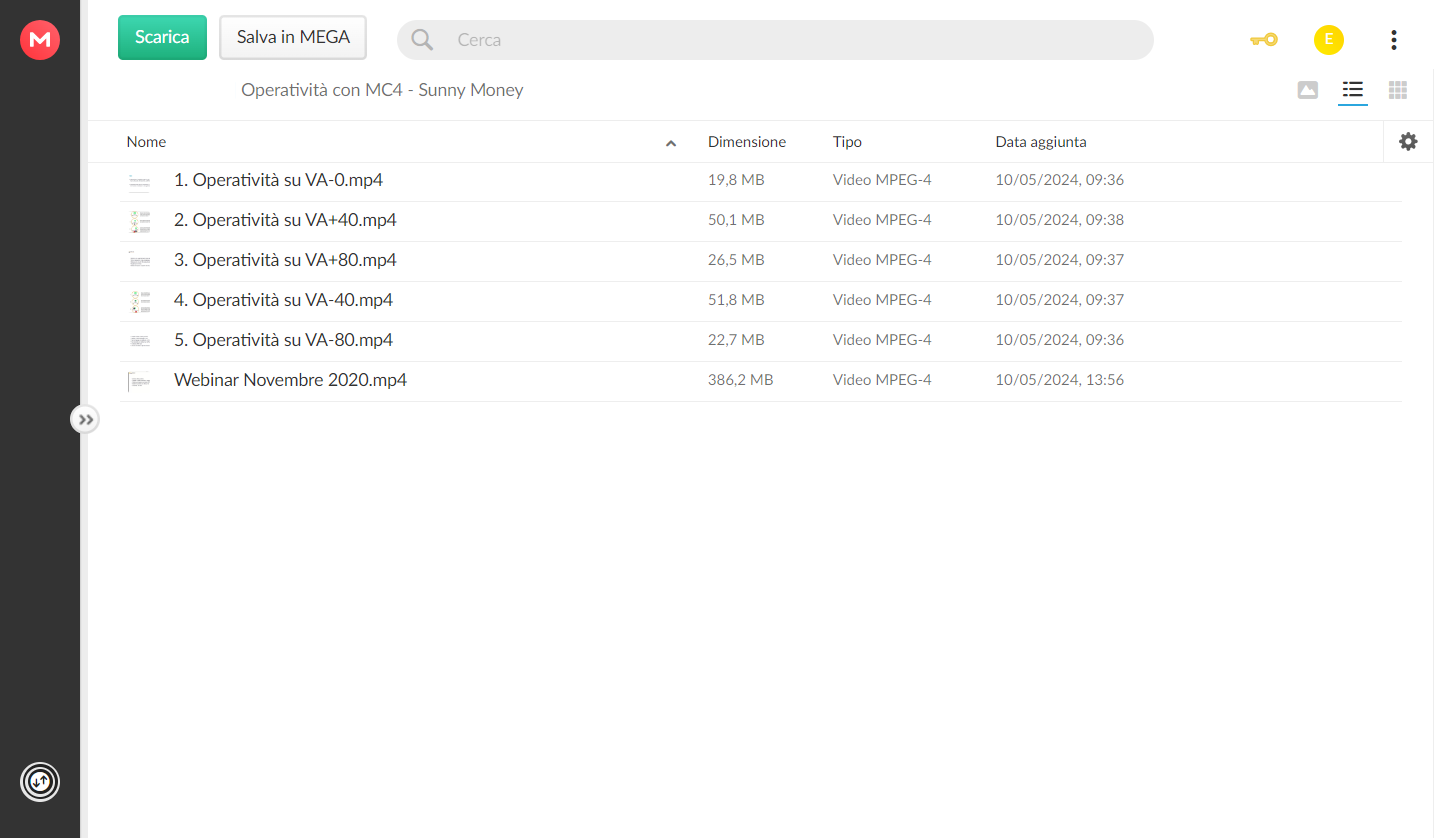The height and width of the screenshot is (838, 1434).
Task: Switch to media gallery view icon
Action: (1307, 90)
